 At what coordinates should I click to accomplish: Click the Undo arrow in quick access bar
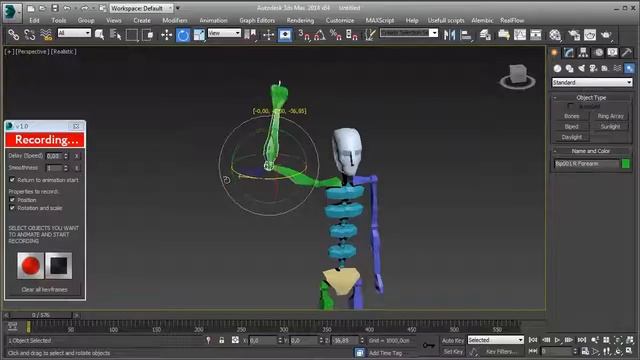[67, 8]
